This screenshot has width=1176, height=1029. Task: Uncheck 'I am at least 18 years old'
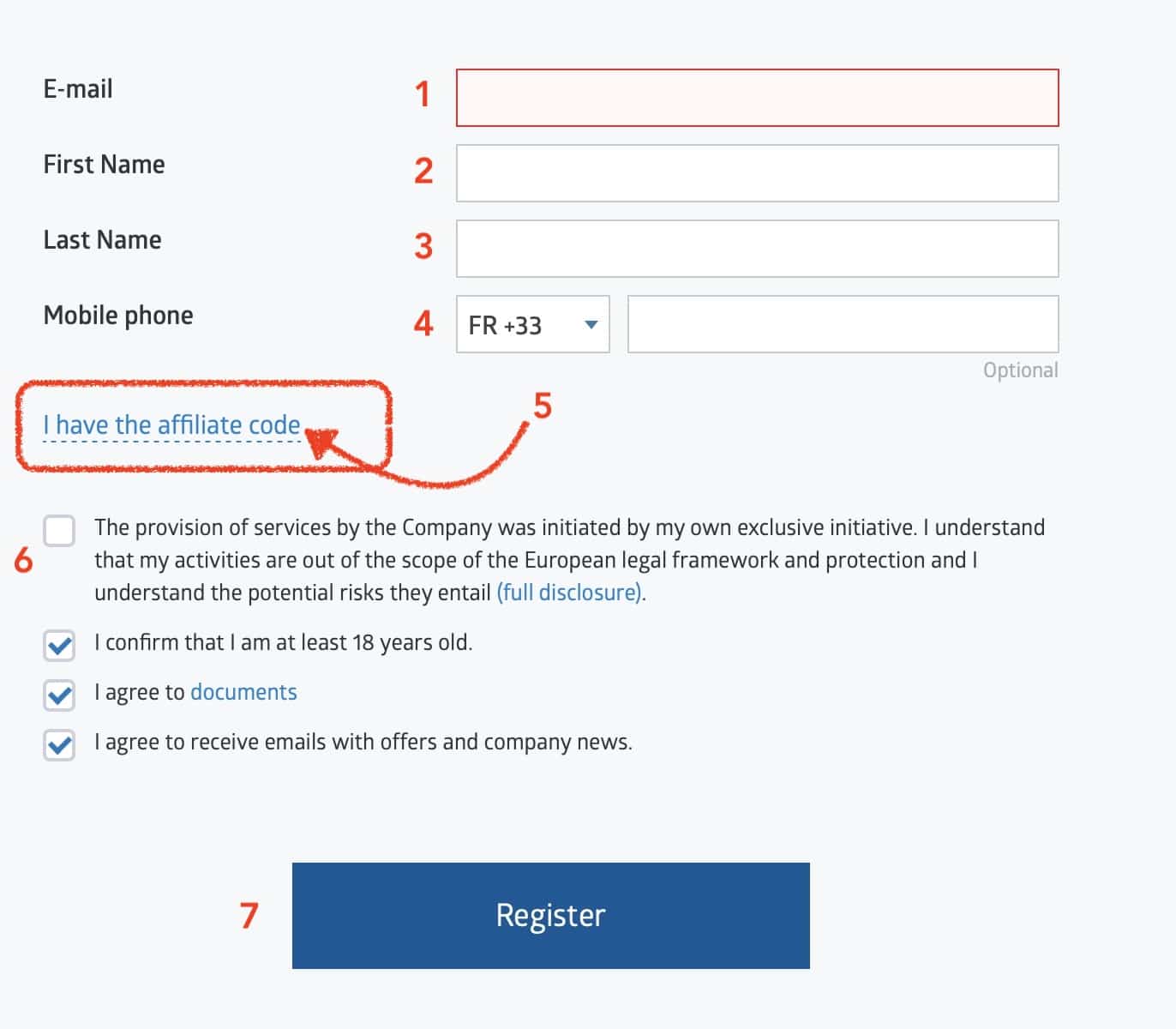tap(59, 646)
